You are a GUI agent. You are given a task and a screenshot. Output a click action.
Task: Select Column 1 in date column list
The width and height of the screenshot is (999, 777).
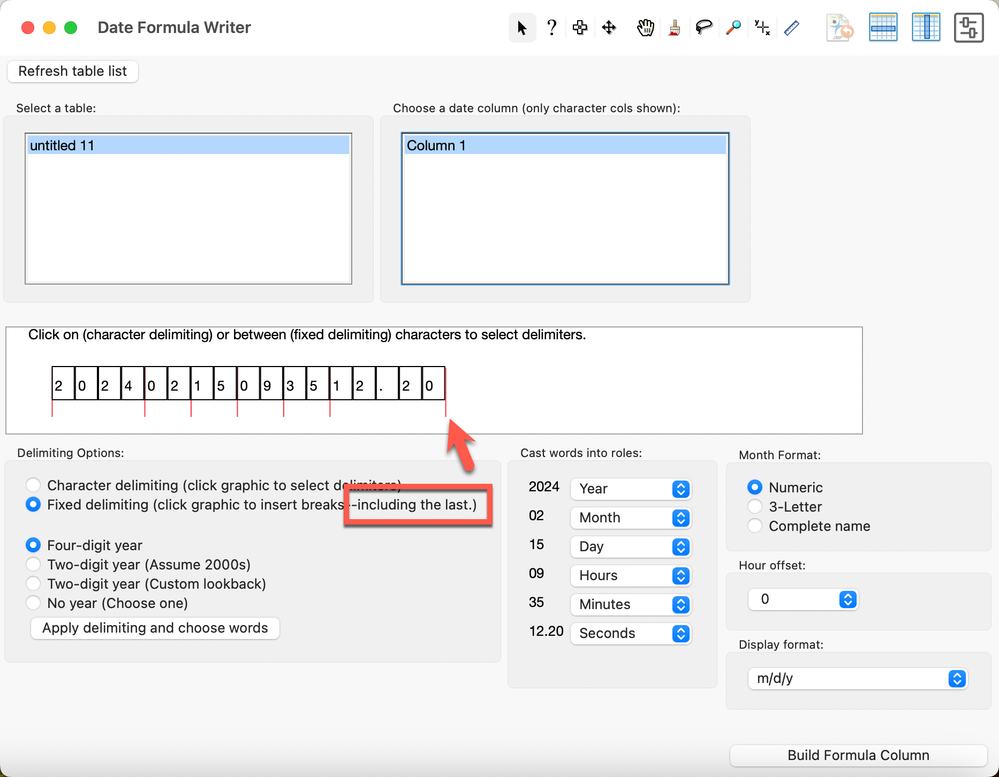click(565, 145)
